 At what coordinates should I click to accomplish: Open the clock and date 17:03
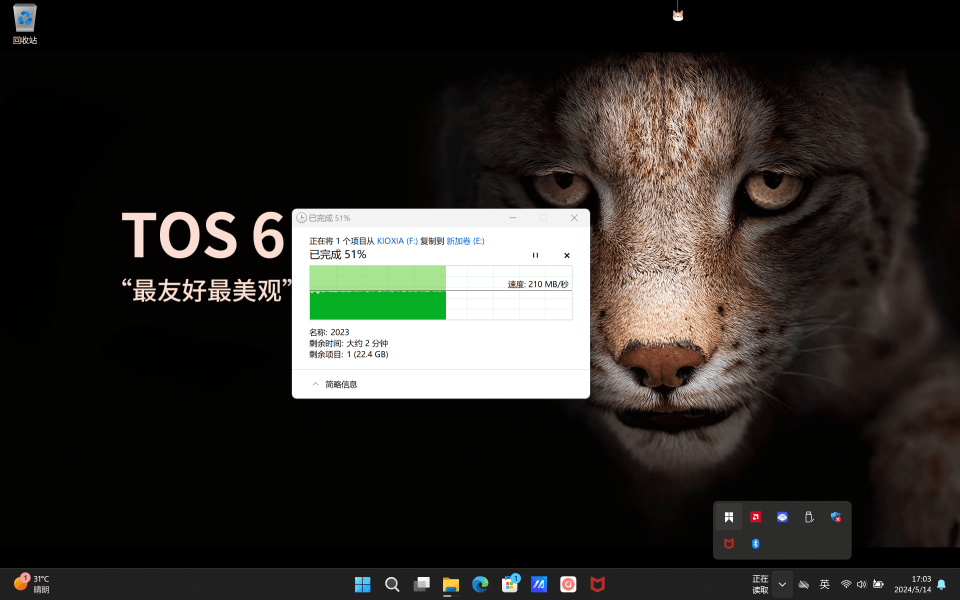point(912,584)
